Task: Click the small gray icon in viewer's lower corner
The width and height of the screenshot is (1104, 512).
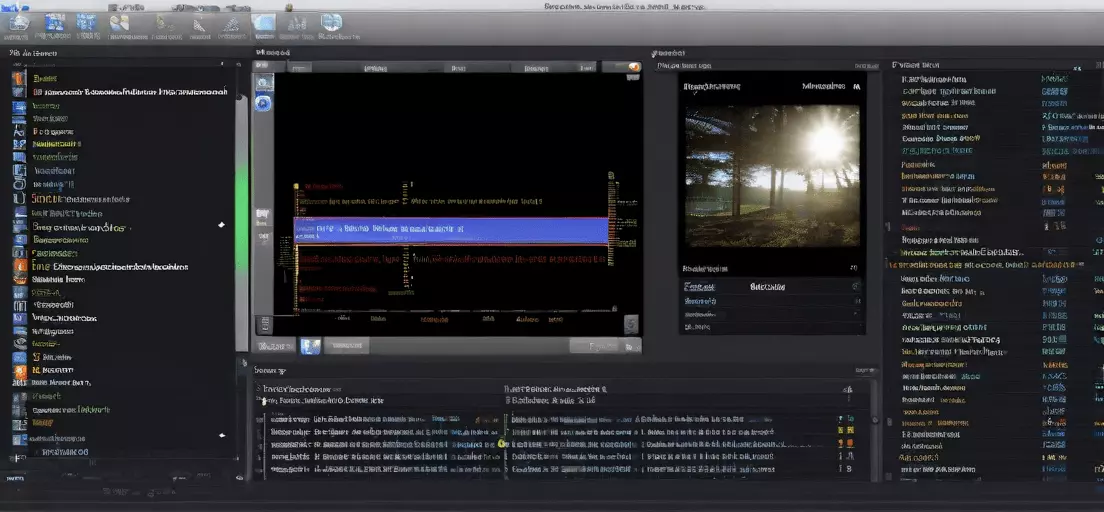Action: [x=631, y=324]
